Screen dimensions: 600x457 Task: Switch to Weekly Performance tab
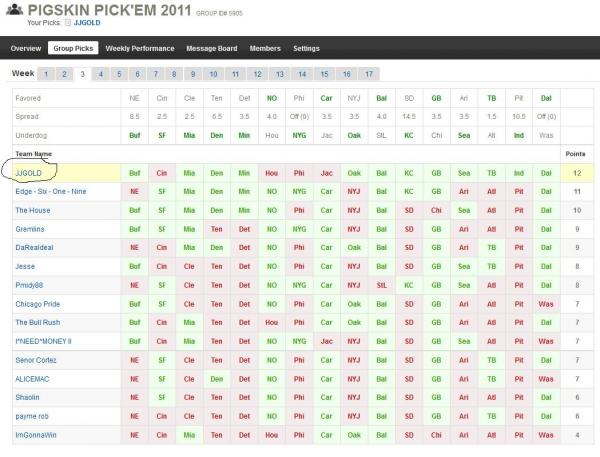(x=140, y=48)
